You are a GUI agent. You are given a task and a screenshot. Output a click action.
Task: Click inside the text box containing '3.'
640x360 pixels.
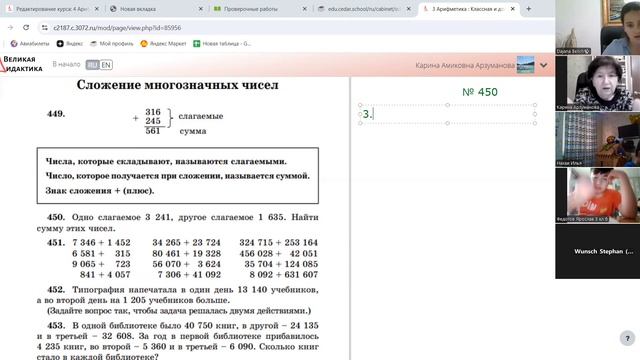coord(447,114)
